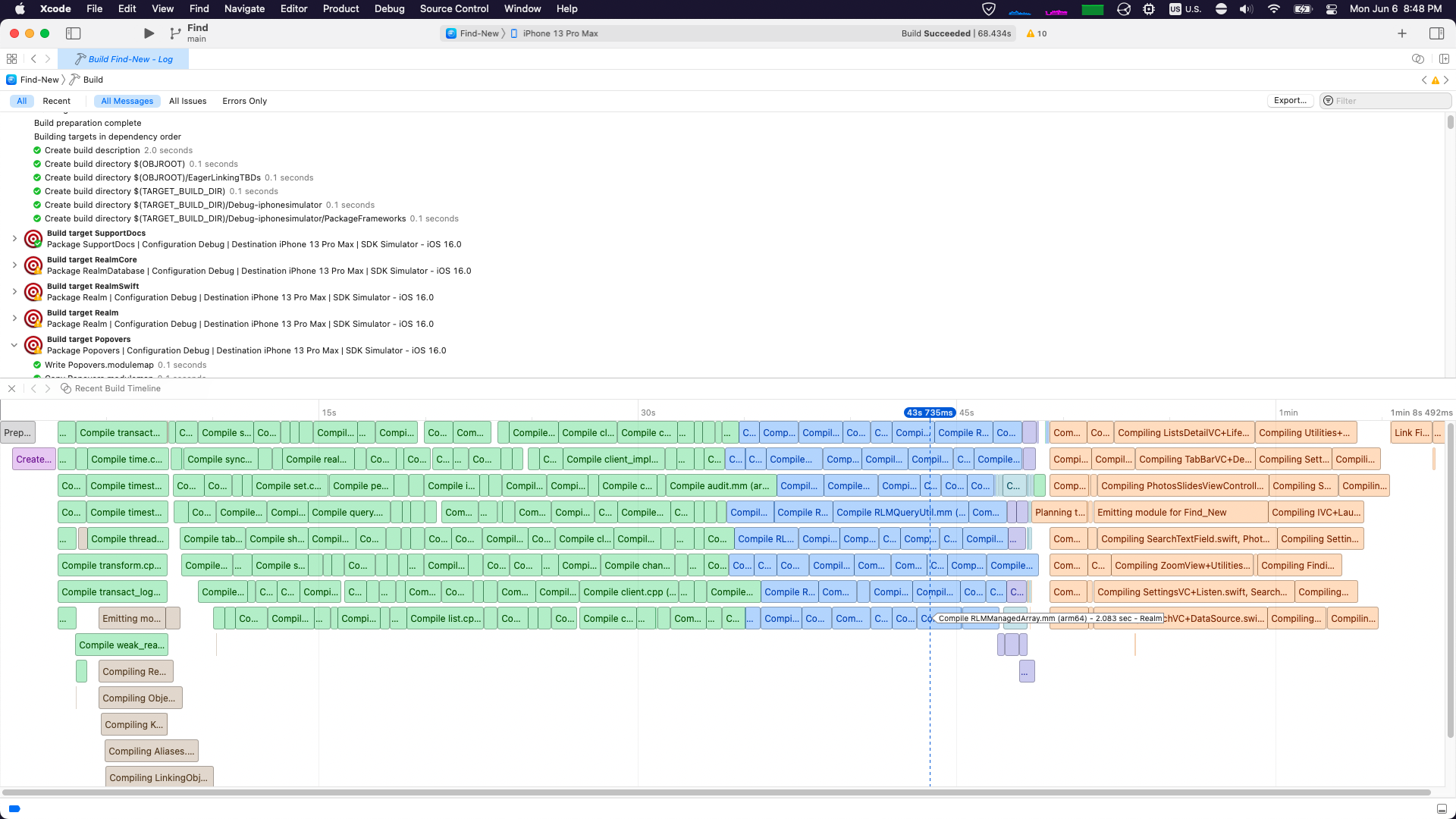Click the Export... button
The image size is (1456, 819).
1289,100
